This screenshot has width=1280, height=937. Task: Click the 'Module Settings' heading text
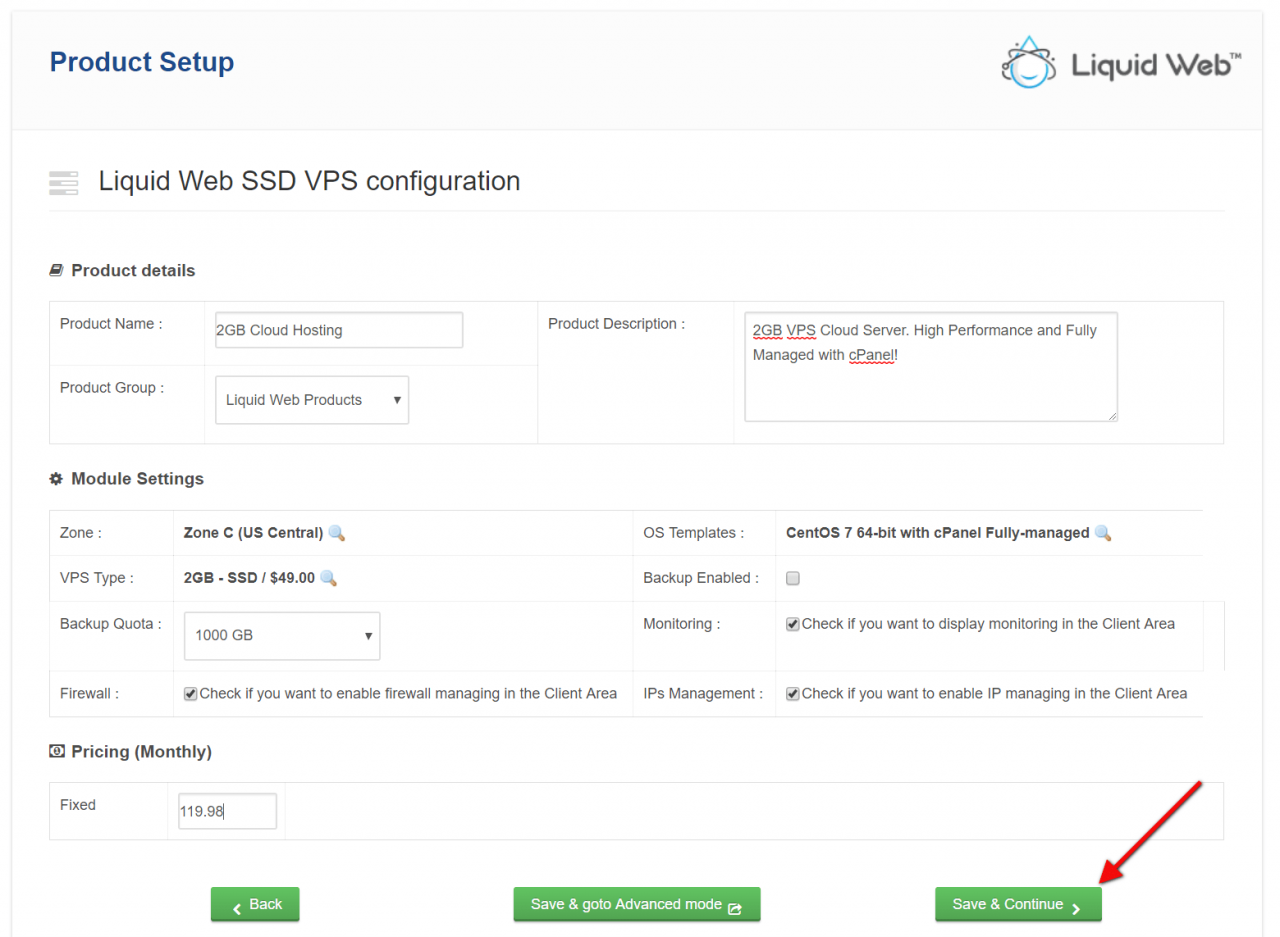click(x=137, y=479)
